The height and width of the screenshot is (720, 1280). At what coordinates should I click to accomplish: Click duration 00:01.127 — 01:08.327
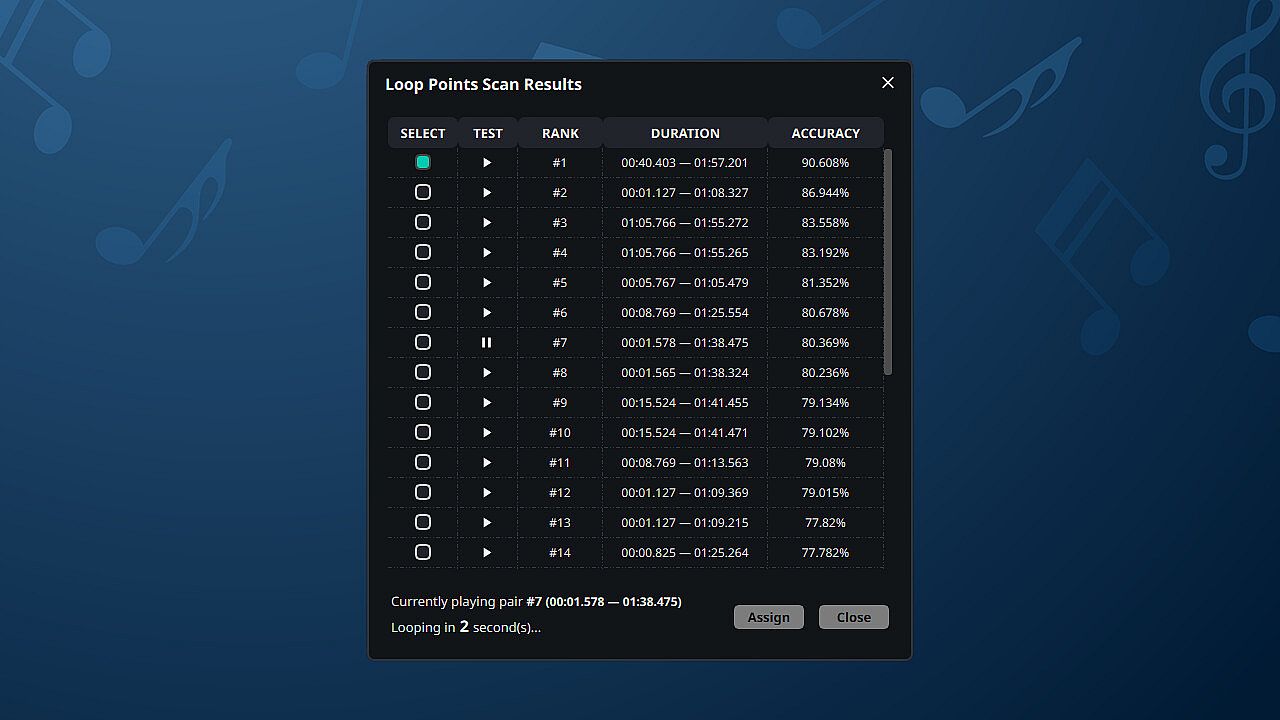(x=685, y=192)
